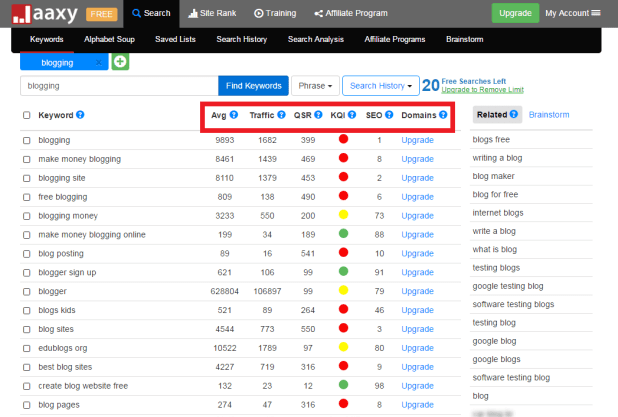Open the Site Rank tab
Screen dimensions: 618x417
pos(212,13)
